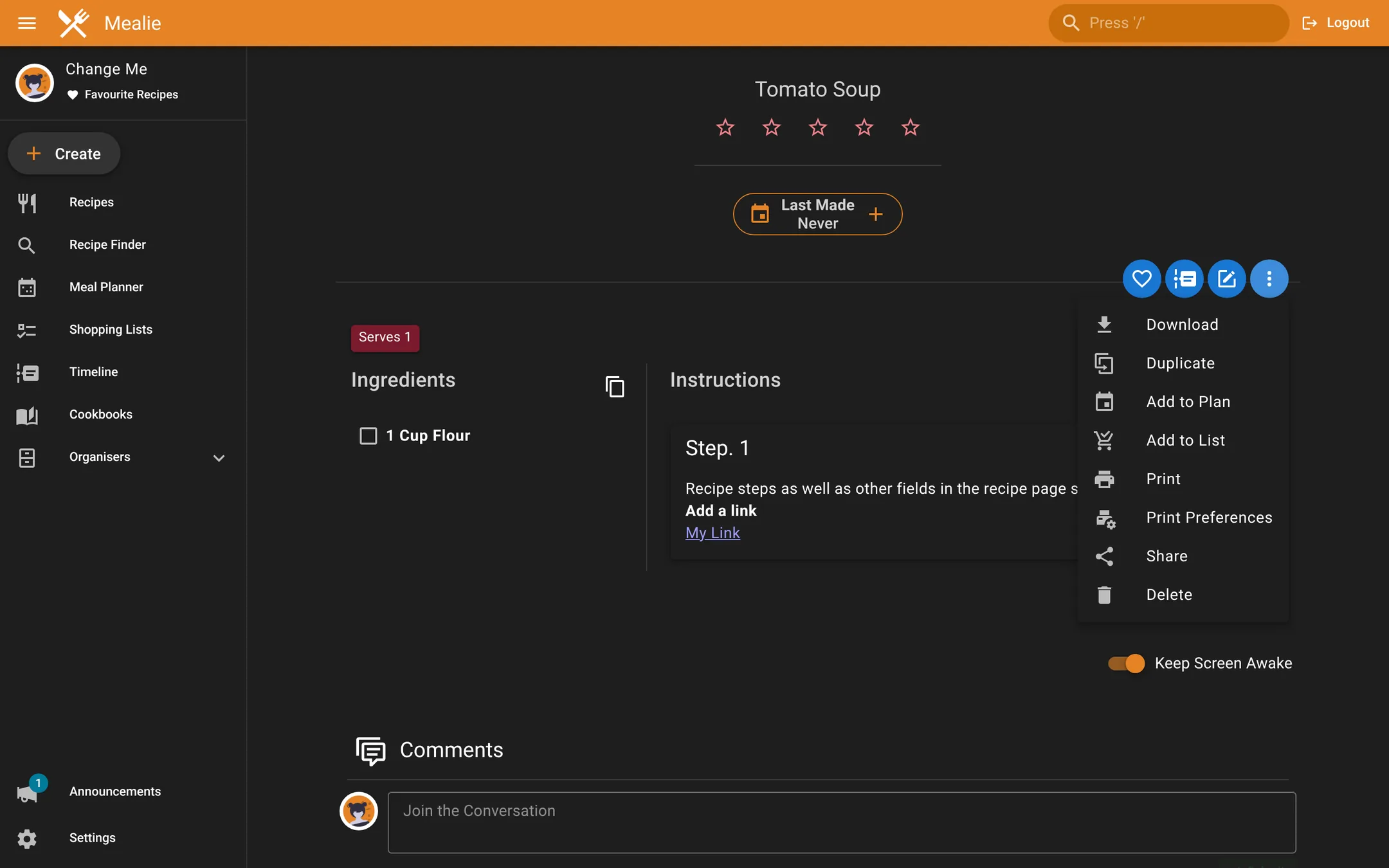Rate recipe three stars
Screen dimensions: 1389x868
(x=818, y=127)
